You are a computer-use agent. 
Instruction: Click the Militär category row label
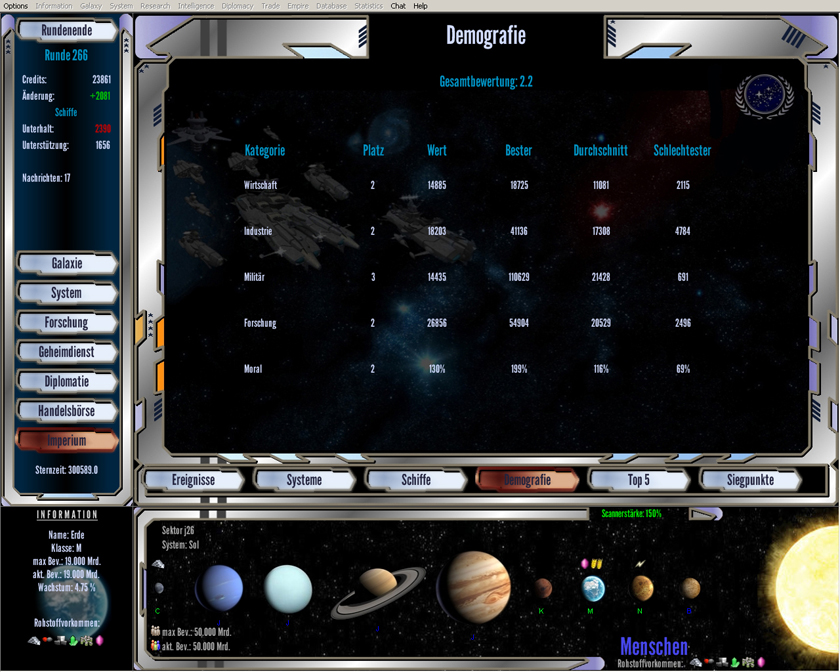[254, 277]
